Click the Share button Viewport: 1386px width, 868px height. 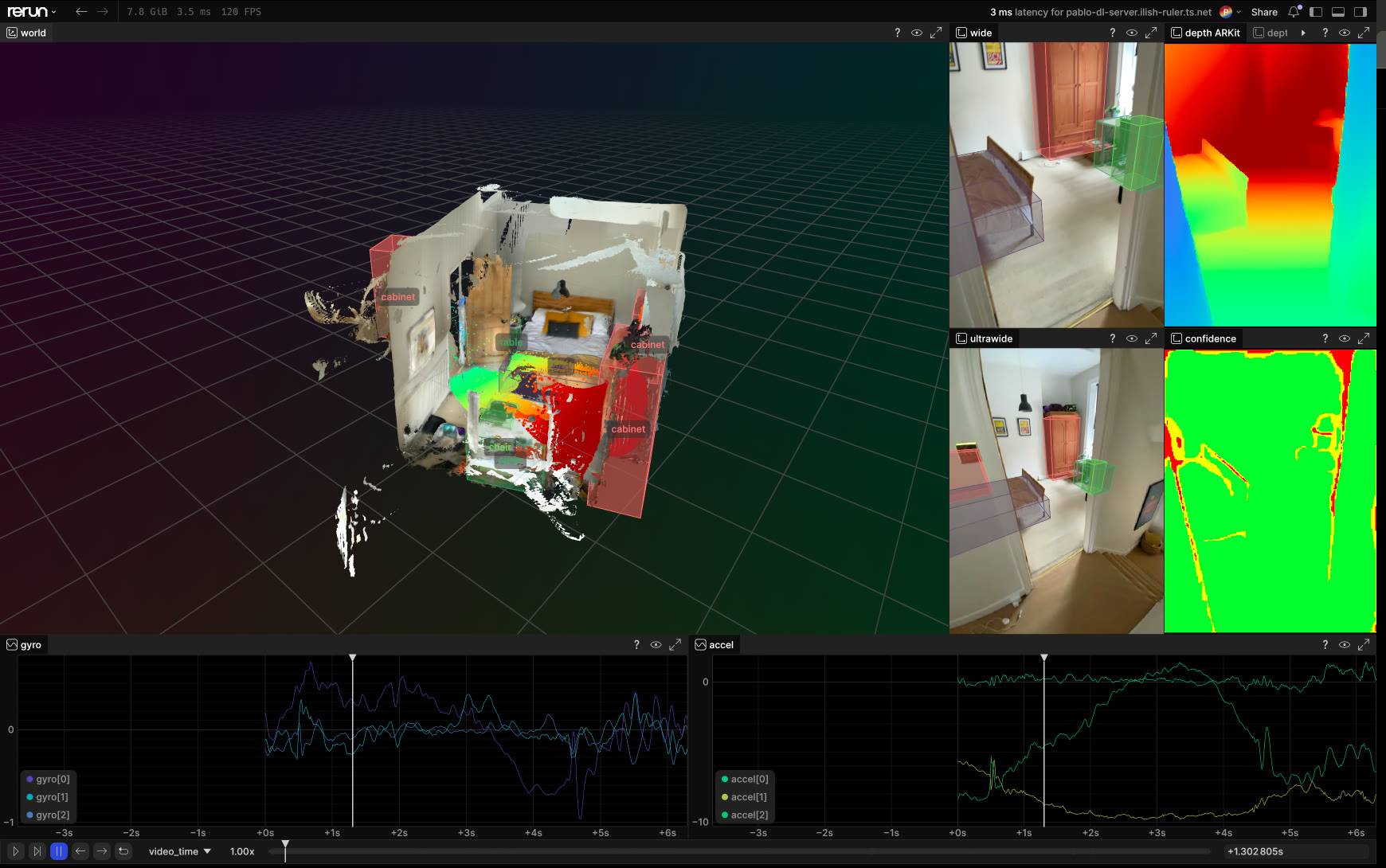pos(1264,12)
